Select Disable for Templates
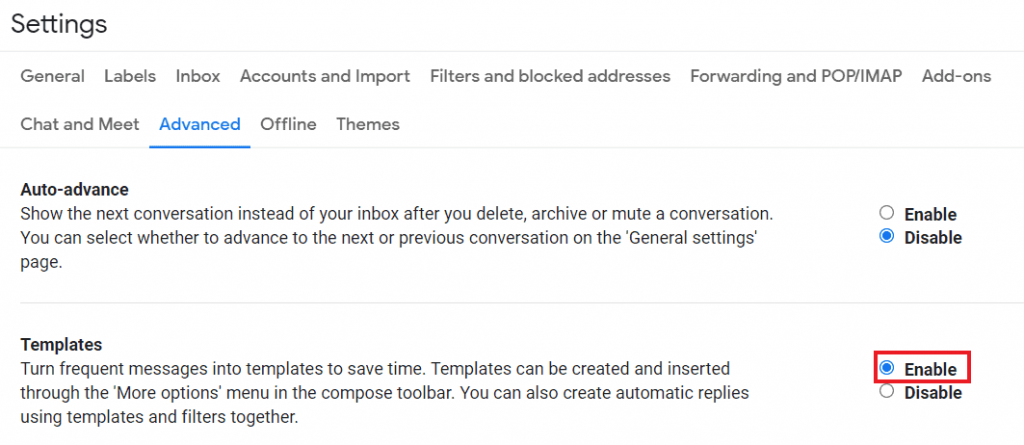The height and width of the screenshot is (445, 1024). (886, 393)
